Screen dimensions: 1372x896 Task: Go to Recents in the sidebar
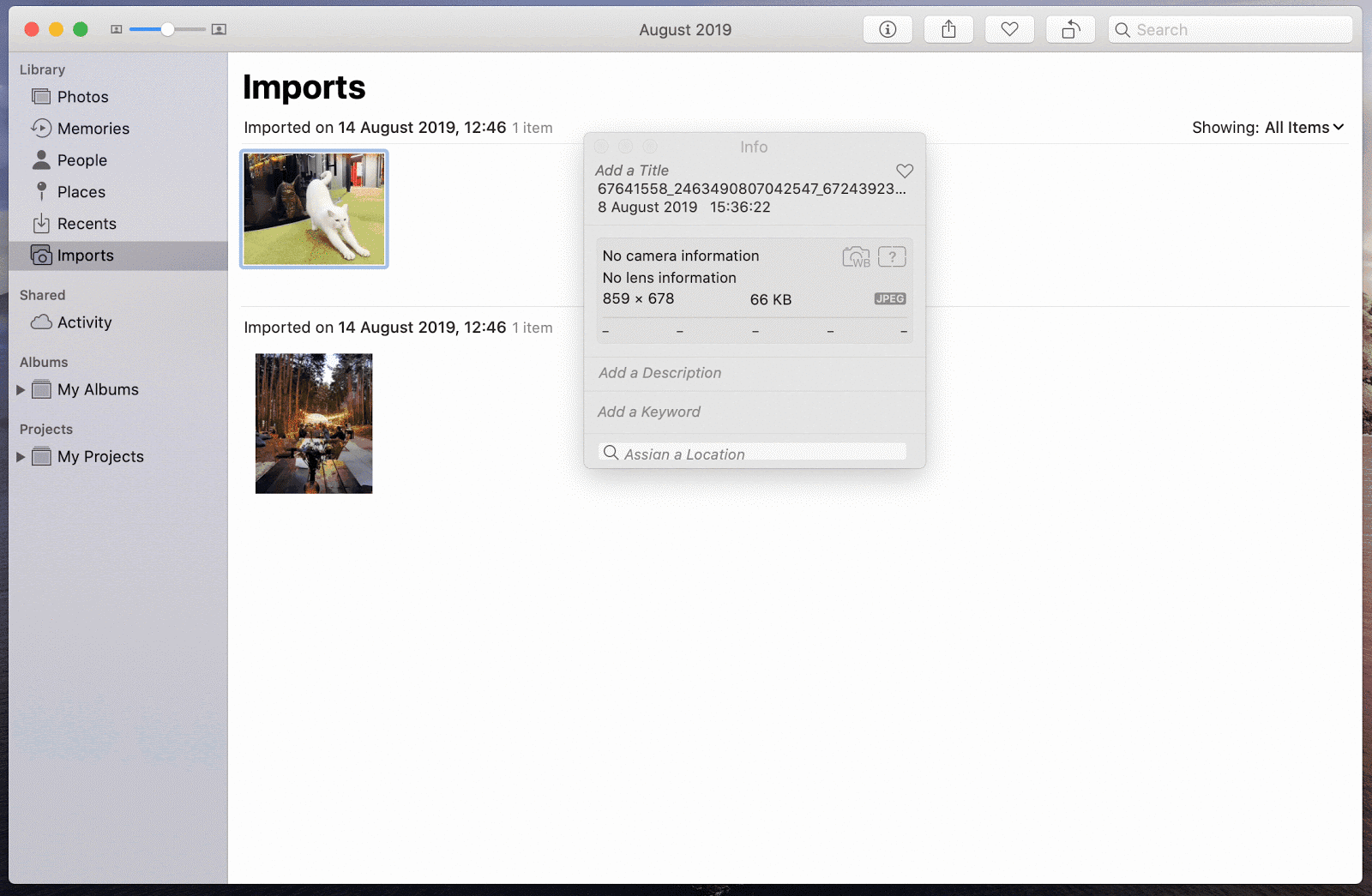[86, 224]
